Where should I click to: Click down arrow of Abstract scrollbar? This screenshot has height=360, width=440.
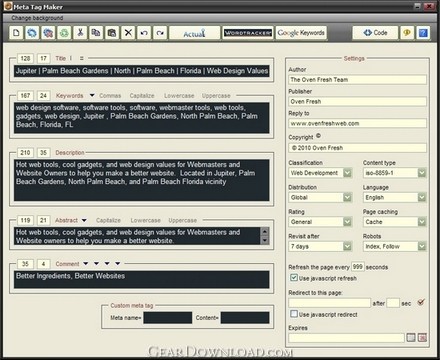(x=265, y=240)
